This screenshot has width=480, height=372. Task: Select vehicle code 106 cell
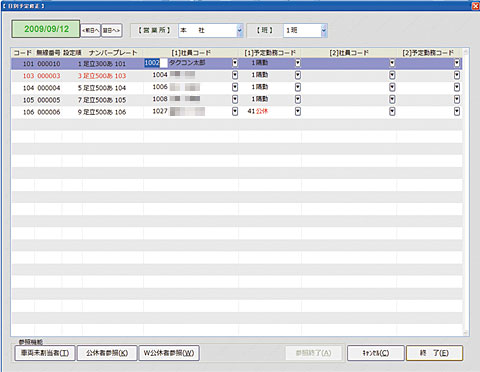pyautogui.click(x=28, y=112)
